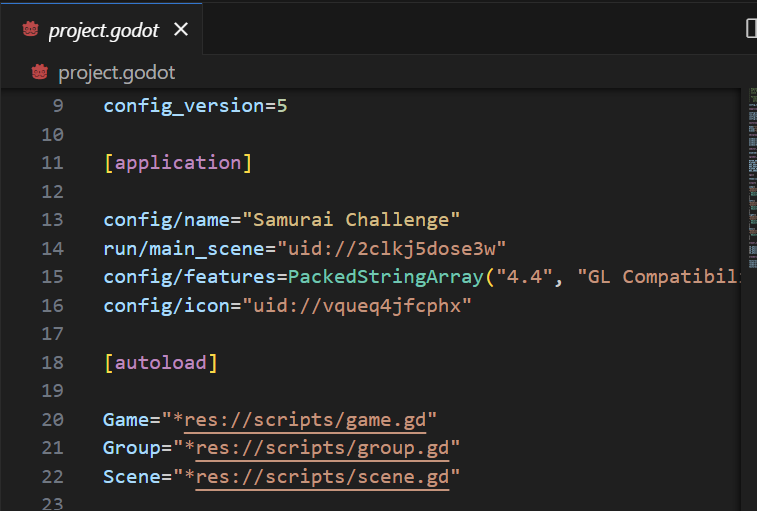Click the Godot icon in the breadcrumb
This screenshot has height=511, width=757.
point(40,72)
